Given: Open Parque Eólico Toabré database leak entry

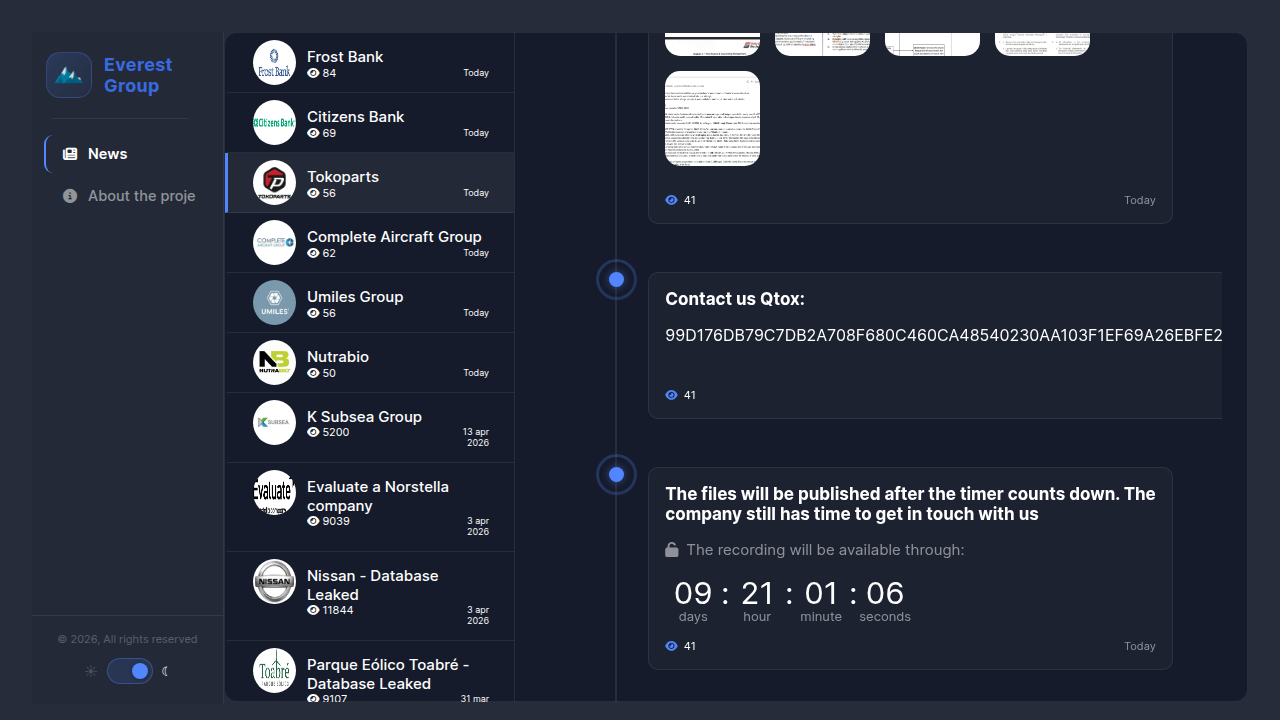Looking at the screenshot, I should click(387, 674).
